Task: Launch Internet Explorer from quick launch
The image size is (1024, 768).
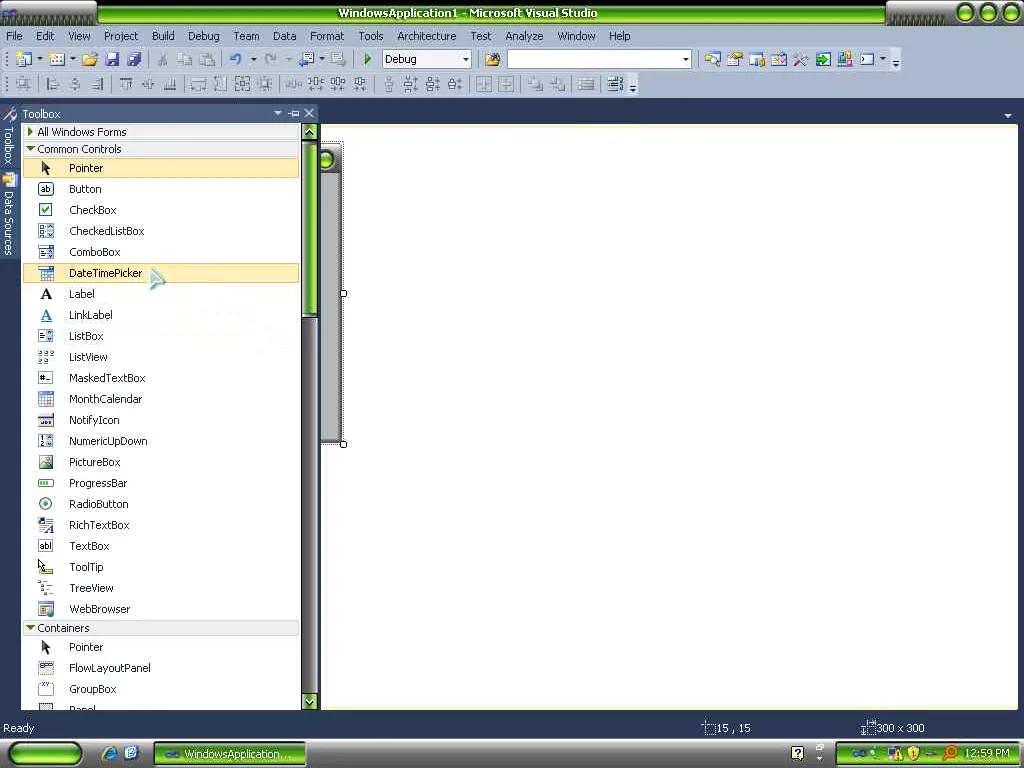Action: pyautogui.click(x=109, y=754)
